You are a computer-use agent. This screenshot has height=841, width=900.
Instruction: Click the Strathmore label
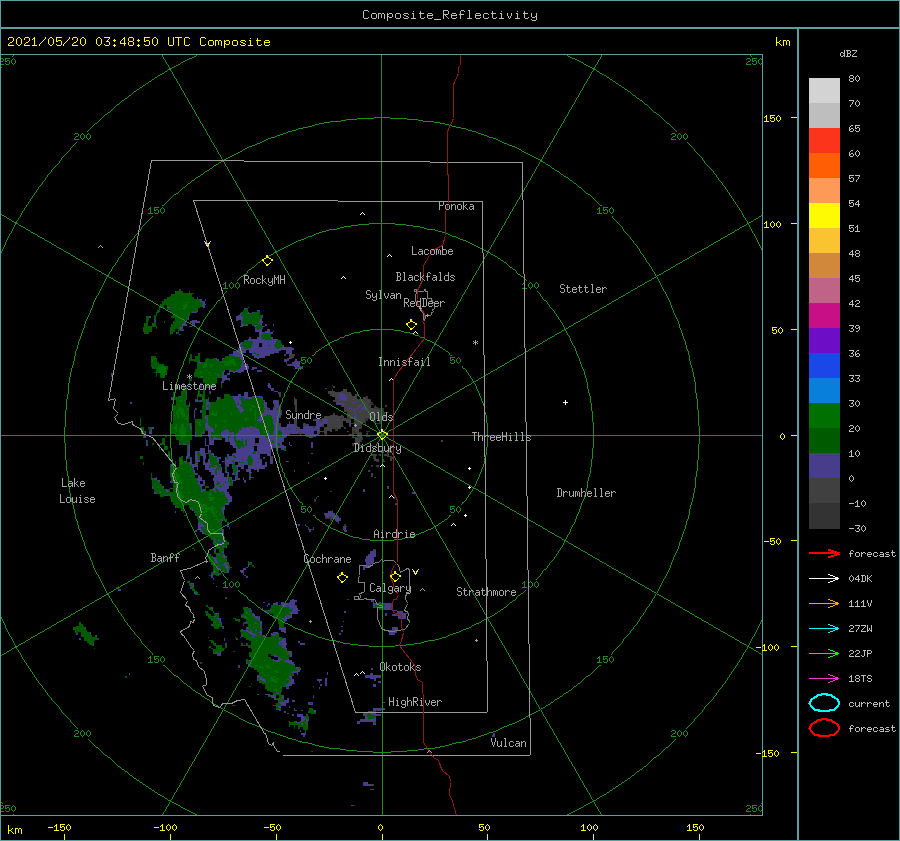[x=486, y=592]
